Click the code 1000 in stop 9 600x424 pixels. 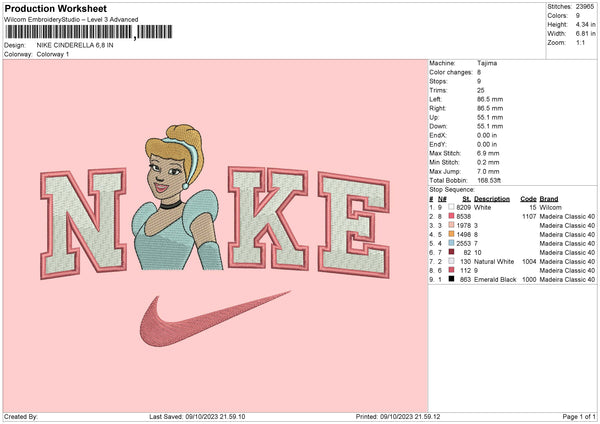point(529,280)
